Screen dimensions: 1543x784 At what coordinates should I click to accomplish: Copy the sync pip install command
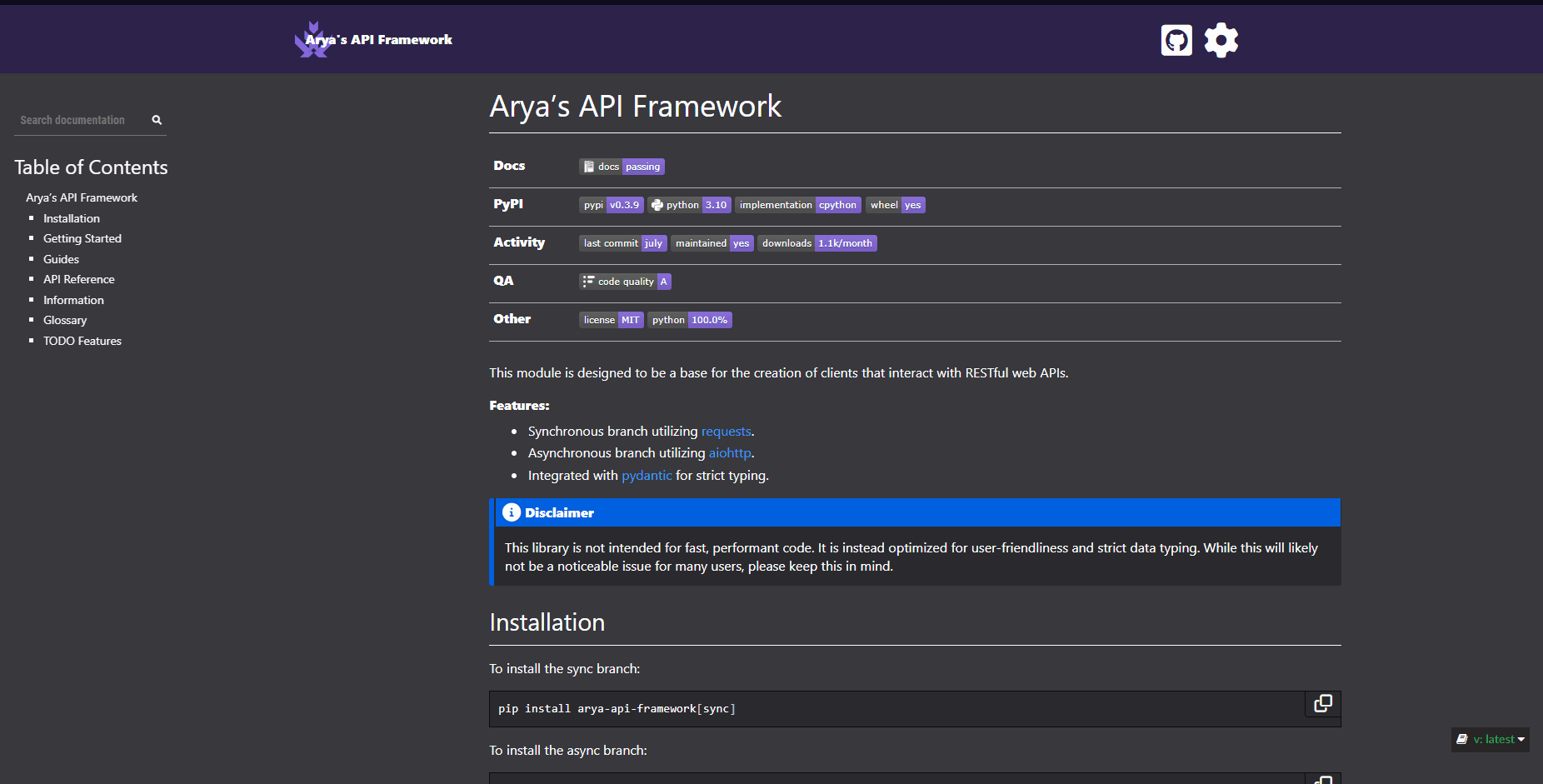pyautogui.click(x=1323, y=704)
